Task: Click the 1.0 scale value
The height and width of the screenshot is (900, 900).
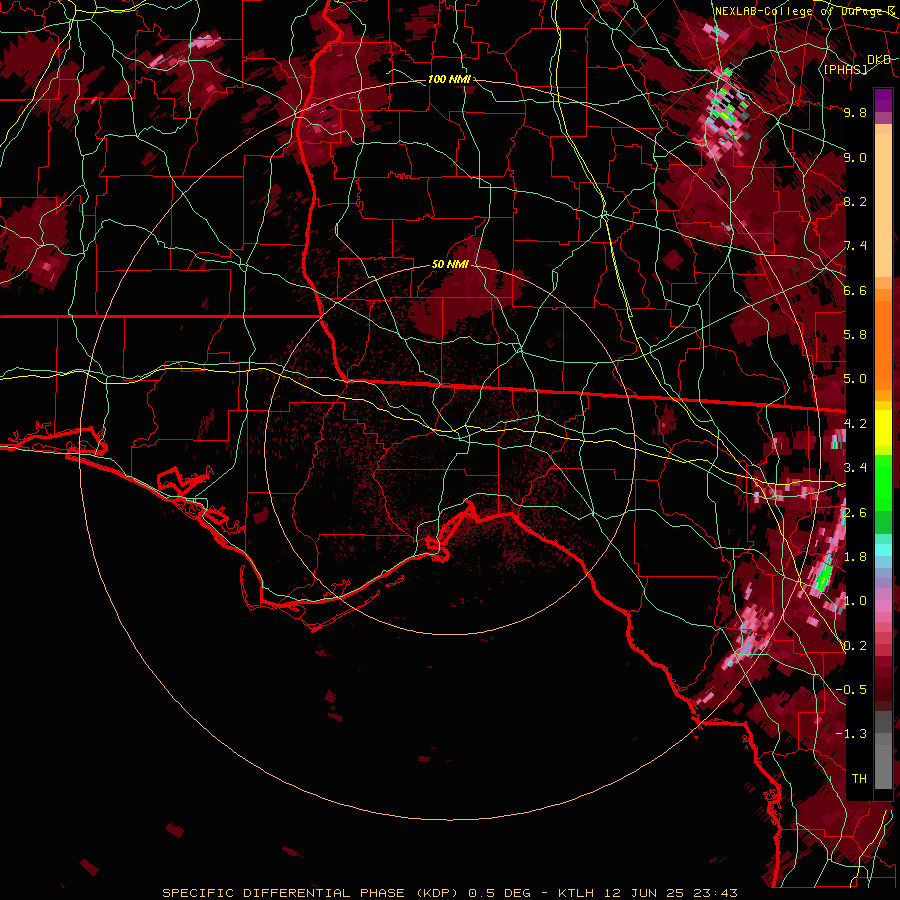Action: coord(855,601)
